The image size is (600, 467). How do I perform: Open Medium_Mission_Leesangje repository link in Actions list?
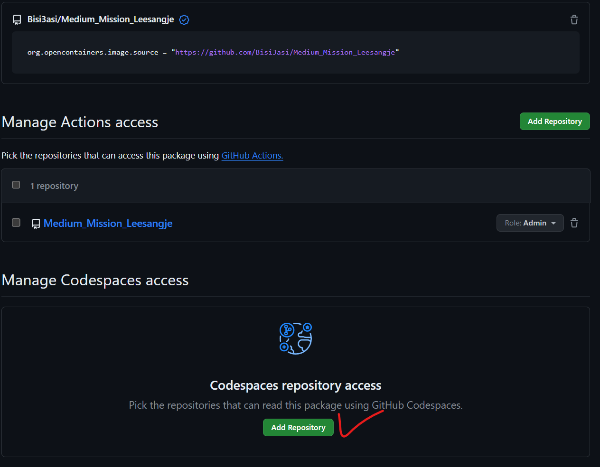click(108, 223)
